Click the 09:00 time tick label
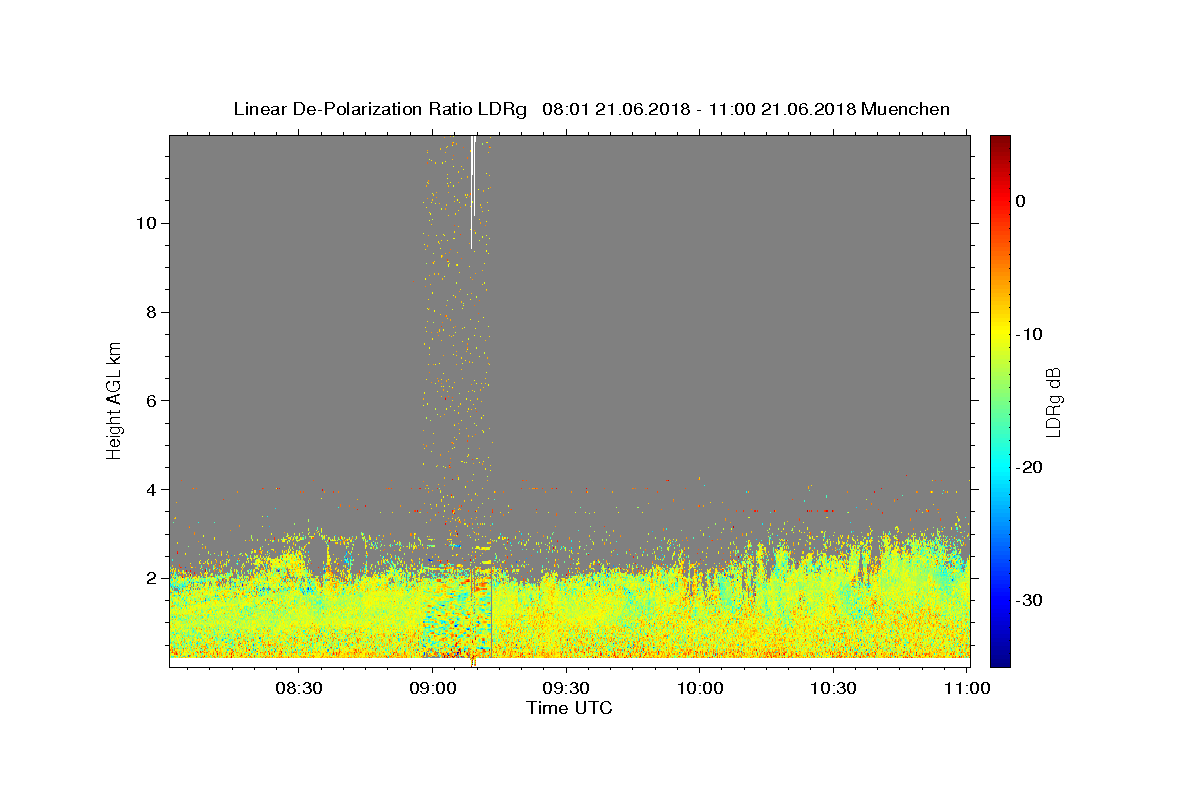The width and height of the screenshot is (1200, 800). (x=433, y=688)
